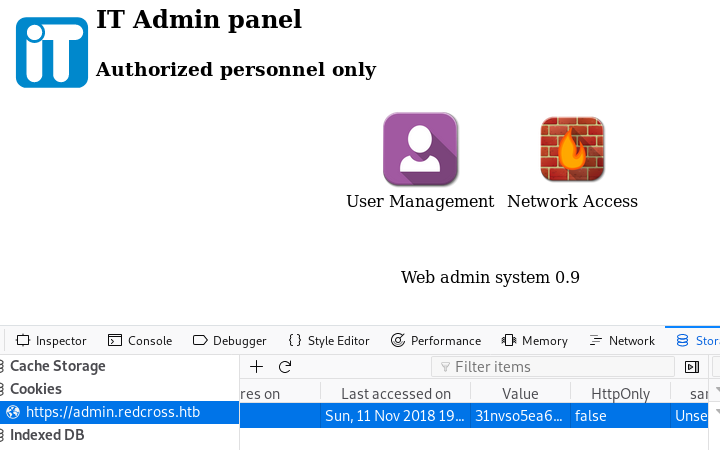Image resolution: width=720 pixels, height=450 pixels.
Task: Switch to the Network tab
Action: click(x=622, y=341)
